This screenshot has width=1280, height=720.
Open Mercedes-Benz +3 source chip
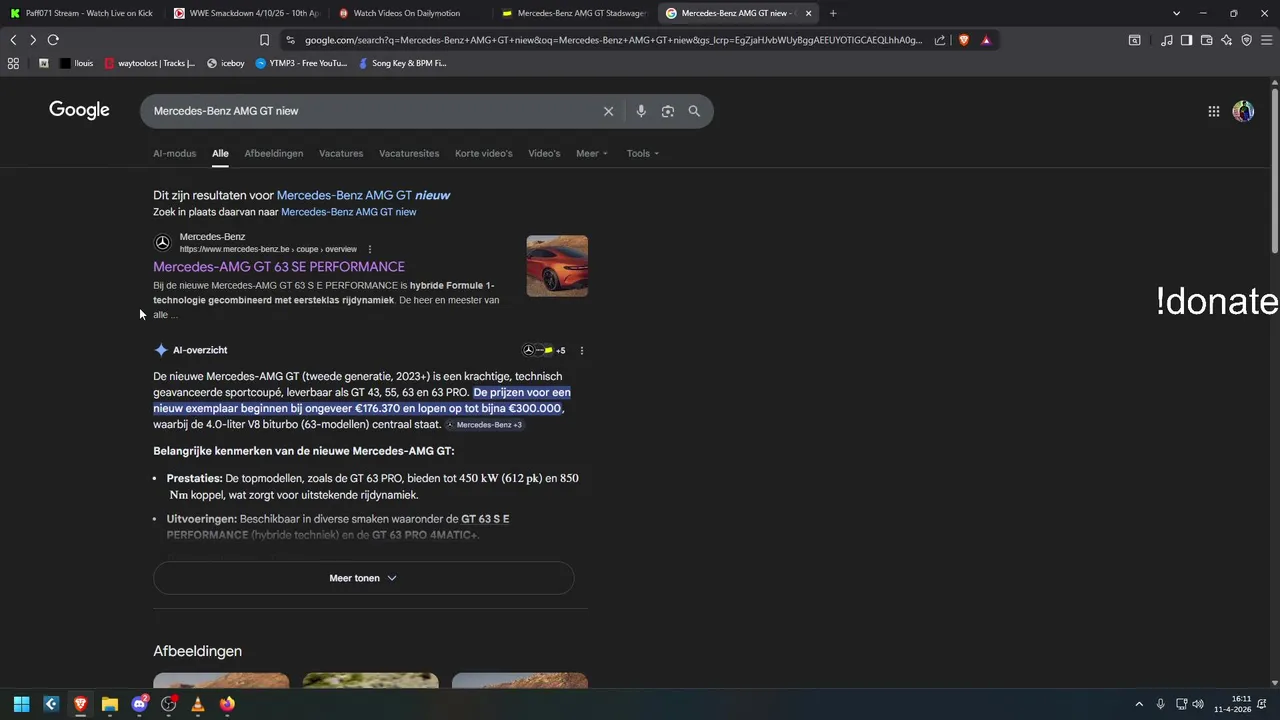tap(484, 425)
